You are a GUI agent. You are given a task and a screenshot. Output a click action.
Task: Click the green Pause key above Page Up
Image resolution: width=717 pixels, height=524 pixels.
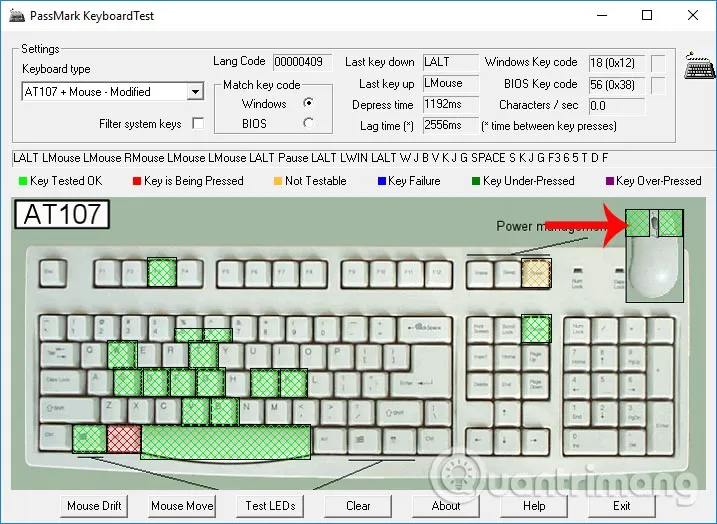[536, 328]
